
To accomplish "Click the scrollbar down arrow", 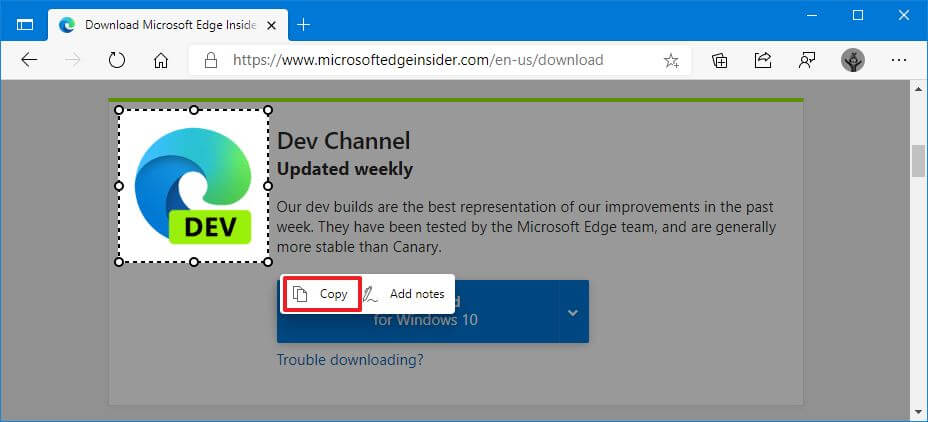I will pos(919,410).
